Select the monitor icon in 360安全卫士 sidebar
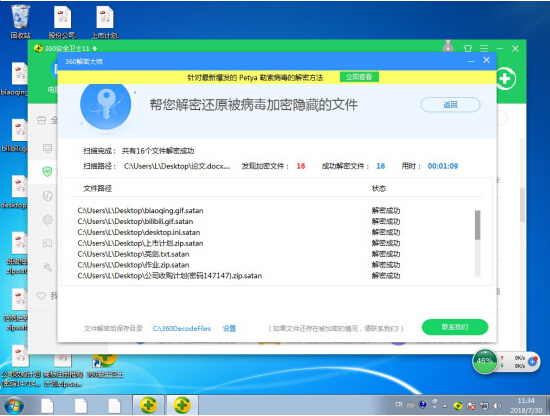 [x=47, y=148]
